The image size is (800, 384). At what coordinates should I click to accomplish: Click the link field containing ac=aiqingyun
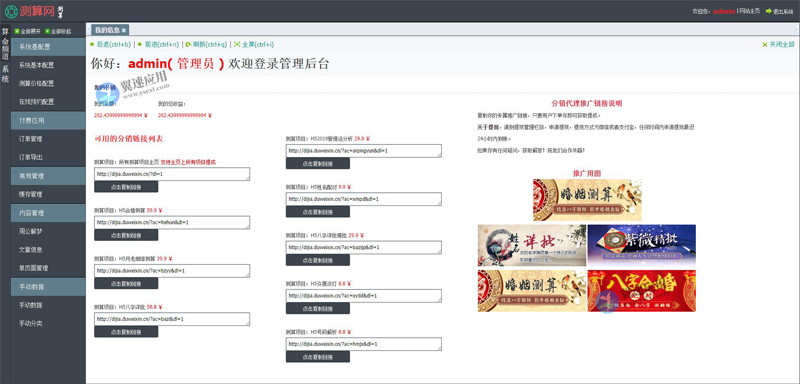[x=364, y=151]
